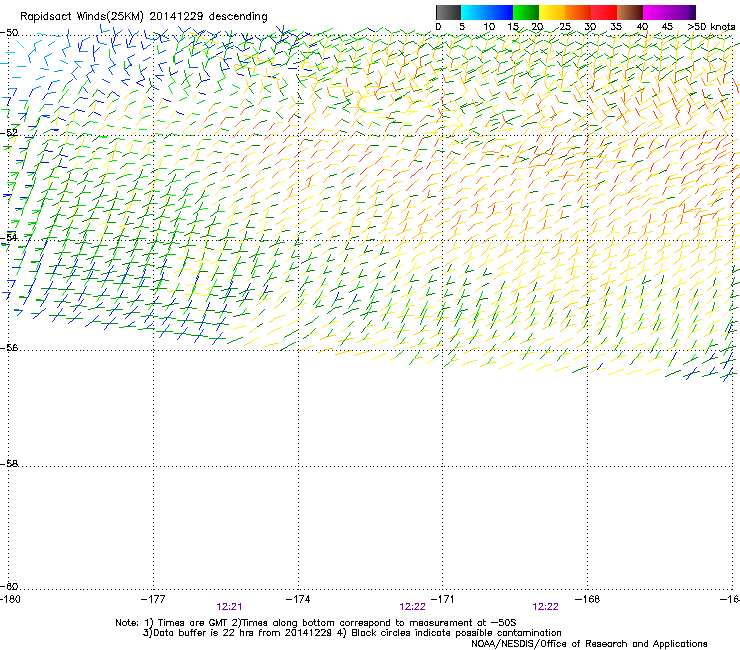Screen dimensions: 740x650
Task: Click the '>50 knots' legend label
Action: click(711, 27)
